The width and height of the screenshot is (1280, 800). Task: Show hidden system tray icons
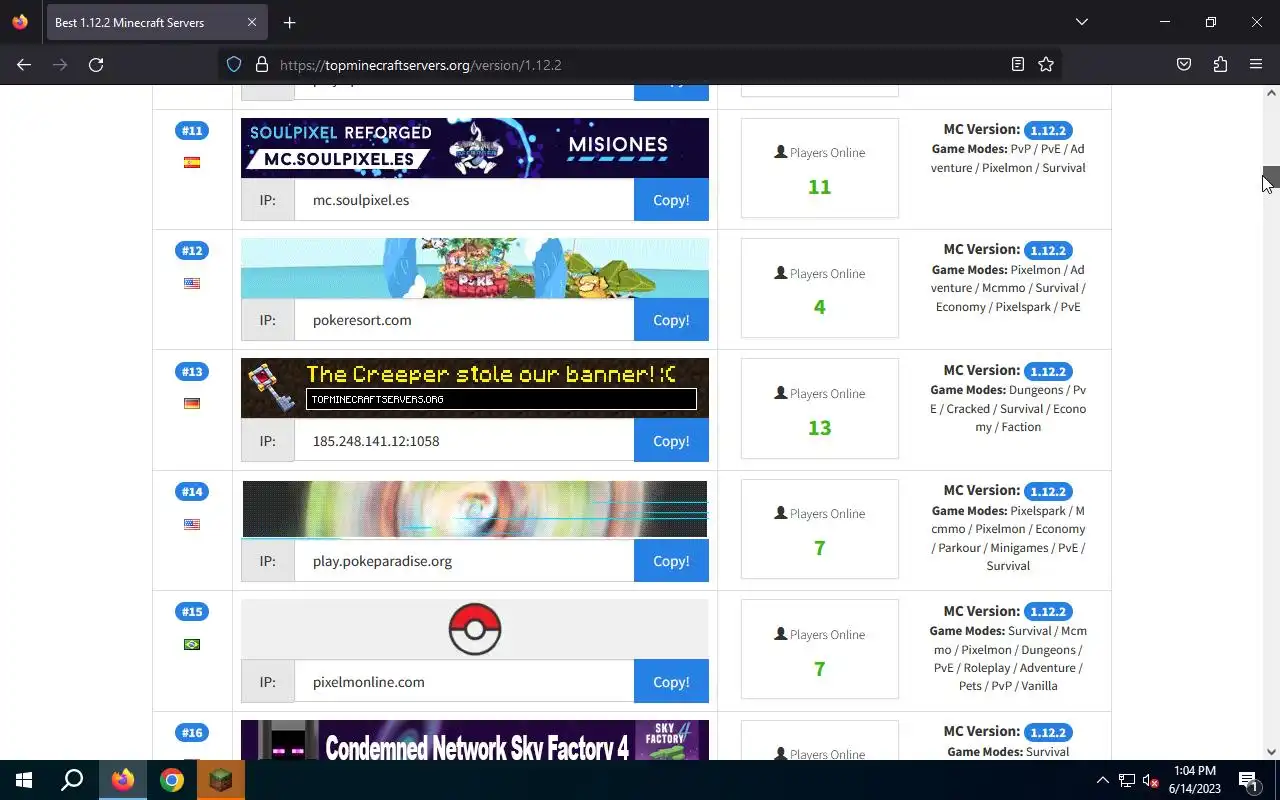click(x=1102, y=780)
